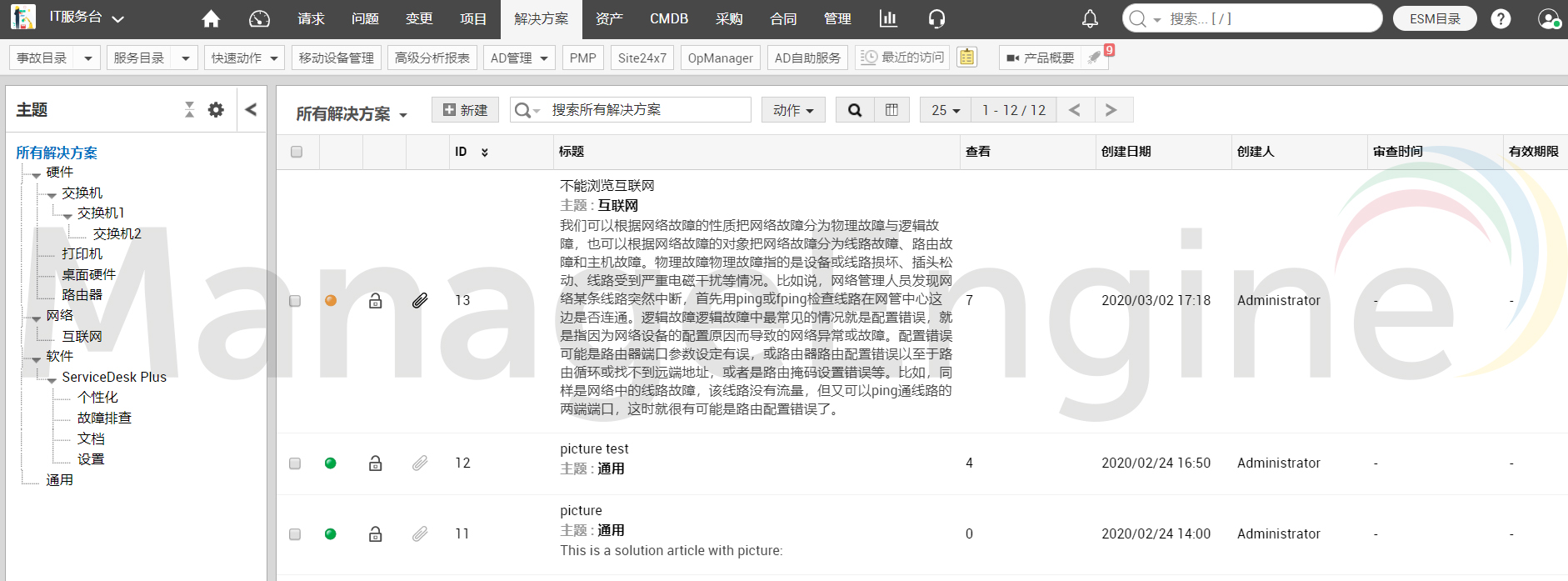Open the AD管理 dropdown
This screenshot has height=581, width=1568.
pos(519,58)
